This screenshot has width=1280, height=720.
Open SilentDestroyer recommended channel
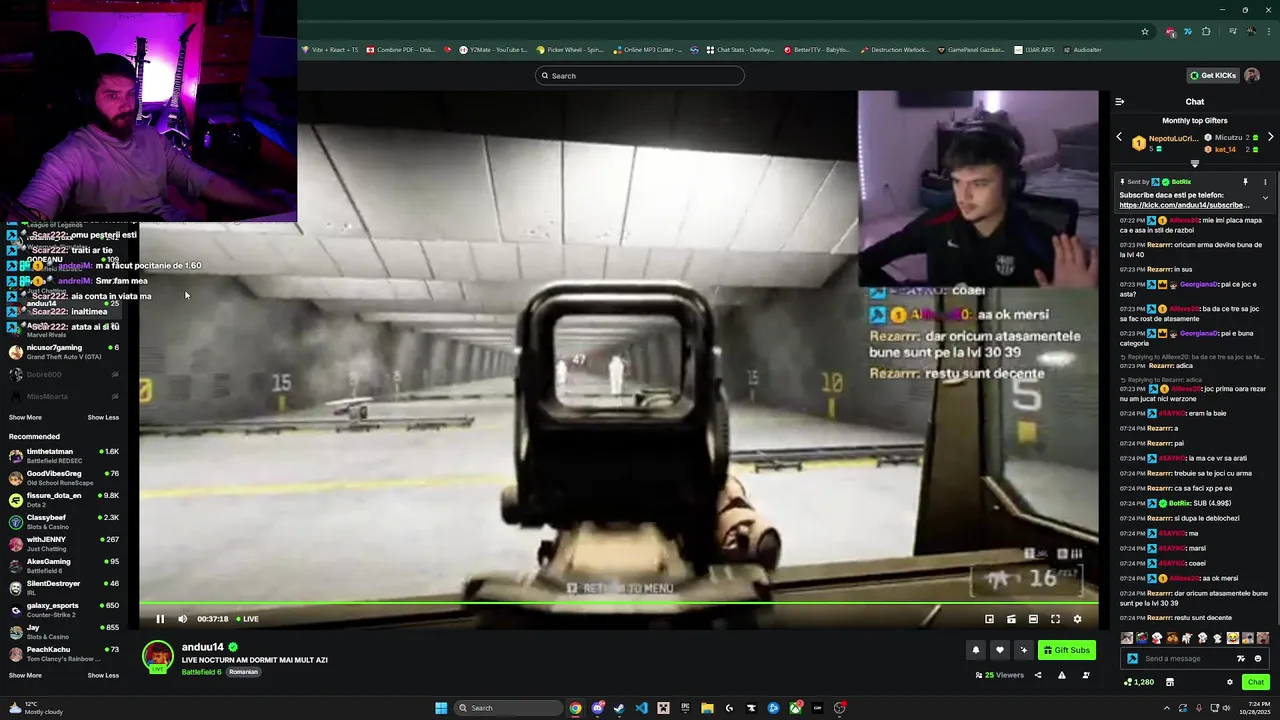[64, 587]
